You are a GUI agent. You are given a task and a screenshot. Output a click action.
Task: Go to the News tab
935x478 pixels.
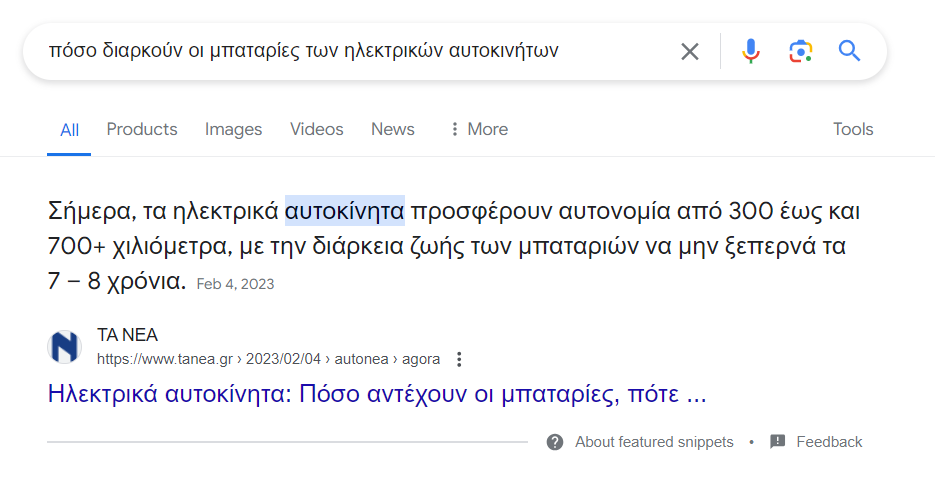coord(392,129)
